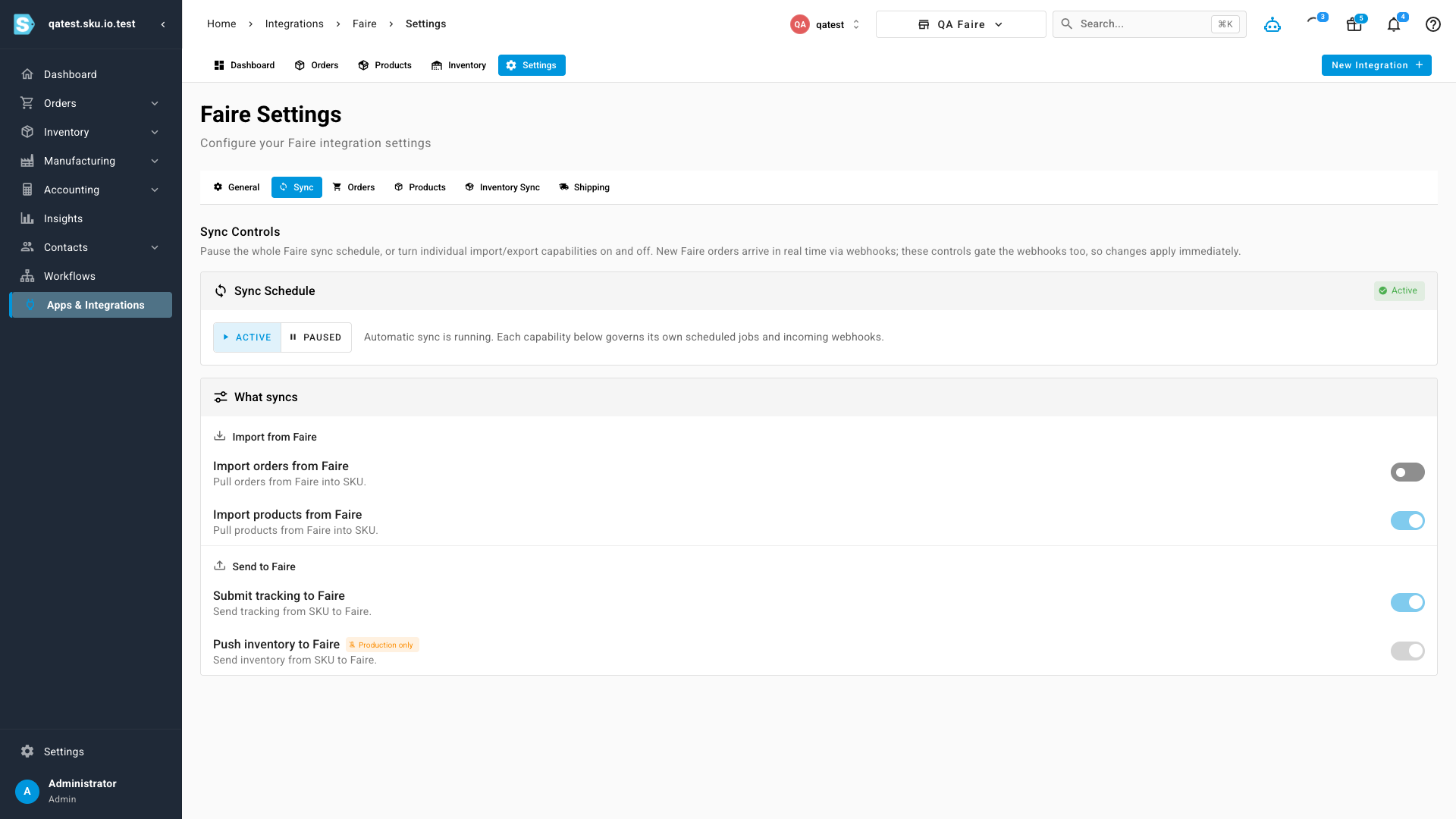Open the AI assistant robot icon
Viewport: 1456px width, 819px height.
point(1272,24)
